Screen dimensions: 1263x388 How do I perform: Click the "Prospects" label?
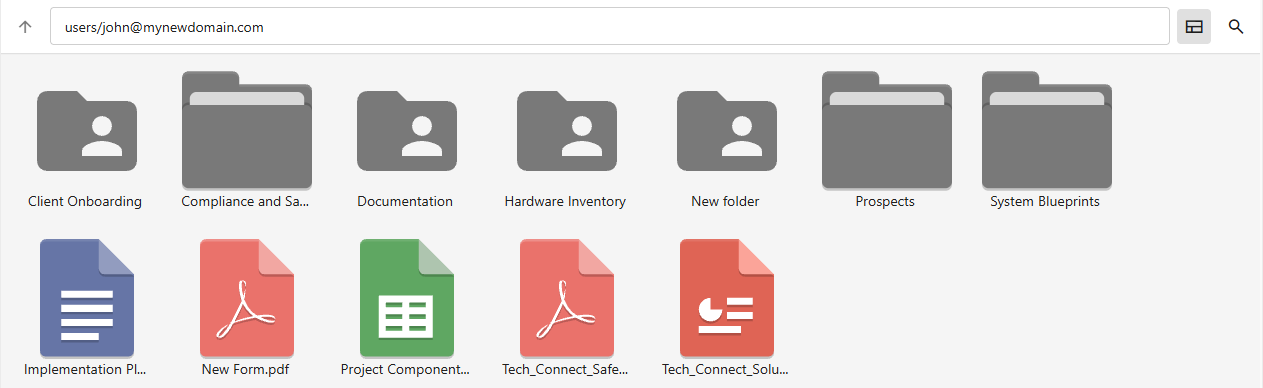point(885,201)
